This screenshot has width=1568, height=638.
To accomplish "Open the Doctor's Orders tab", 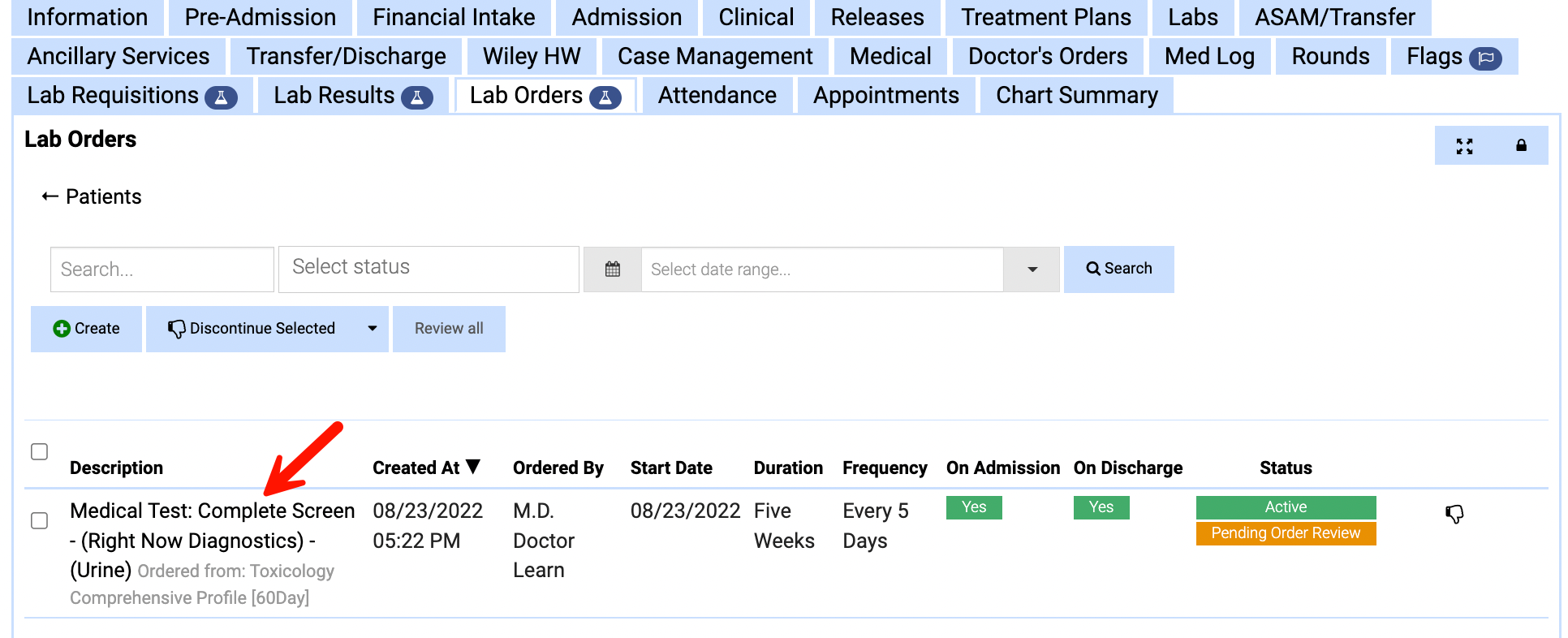I will pyautogui.click(x=1048, y=56).
